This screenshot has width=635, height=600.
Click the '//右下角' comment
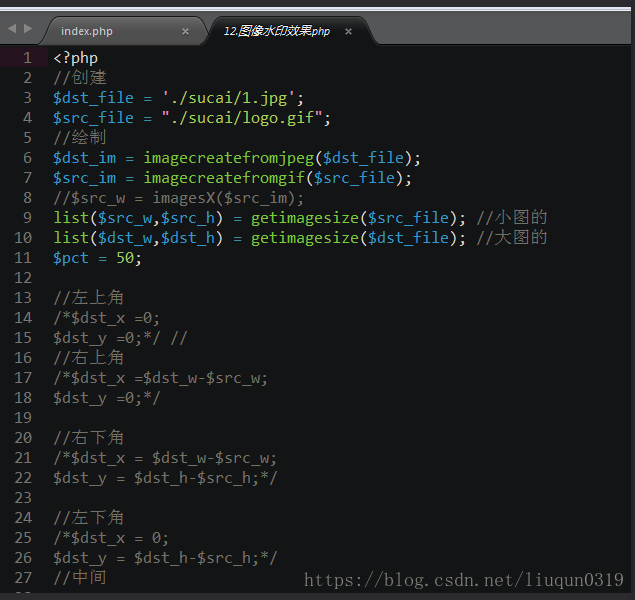coord(88,438)
